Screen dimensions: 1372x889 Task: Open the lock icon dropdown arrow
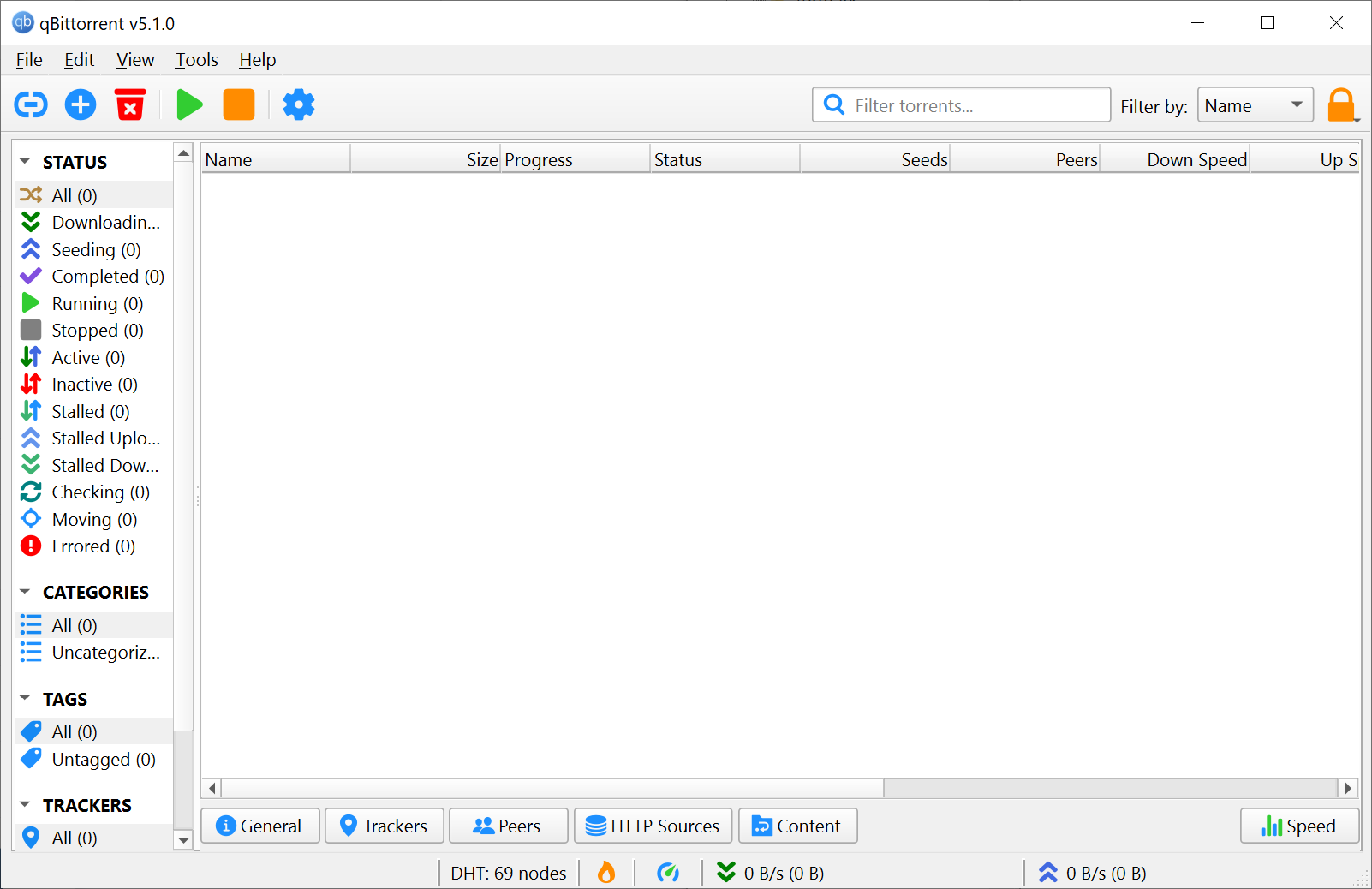pos(1358,120)
